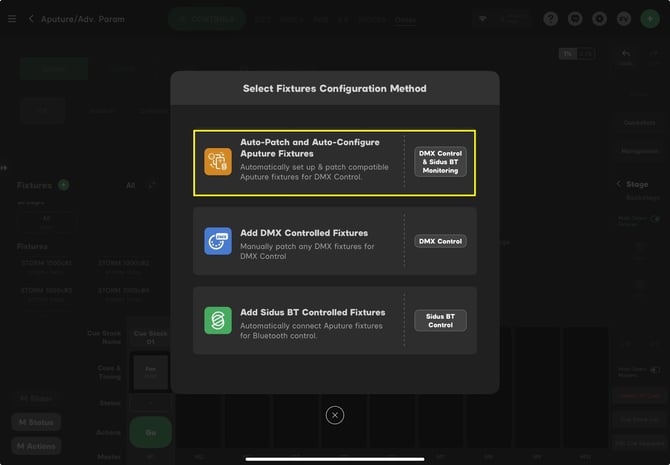The height and width of the screenshot is (465, 670).
Task: Click the undo arrow icon behind dialog
Action: 626,56
